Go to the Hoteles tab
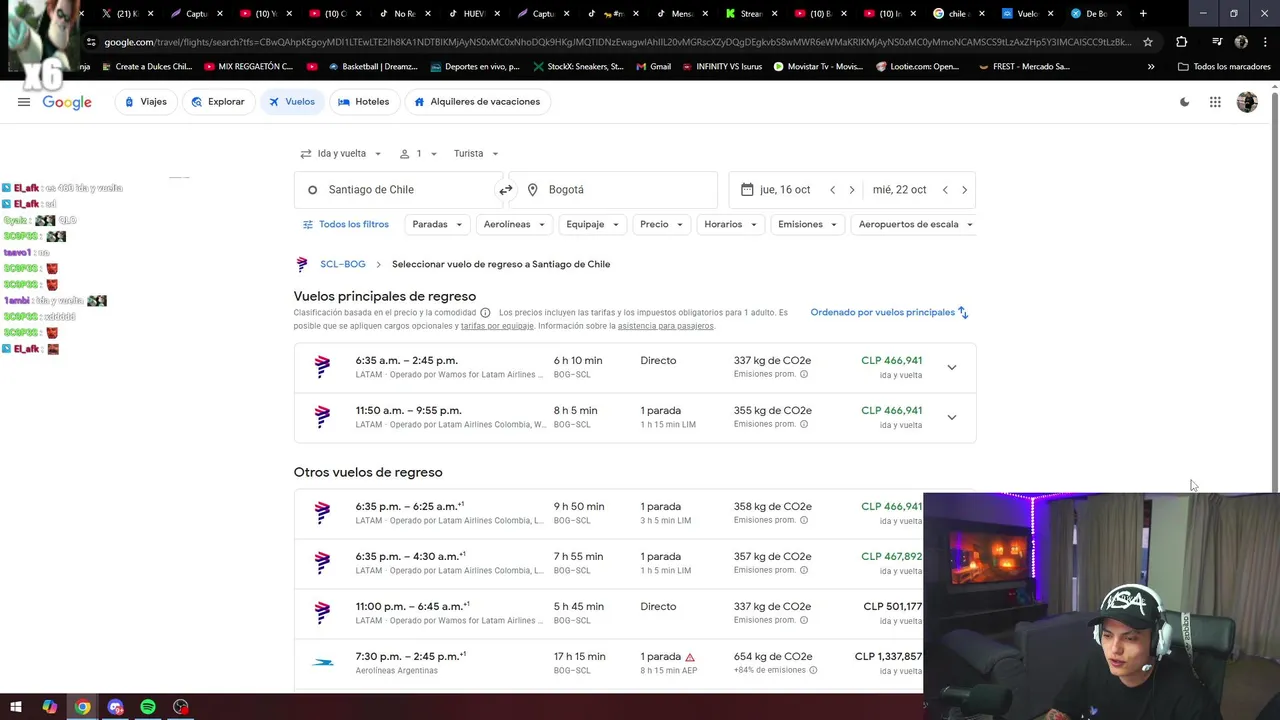Screen dimensions: 1280x720 pyautogui.click(x=363, y=102)
